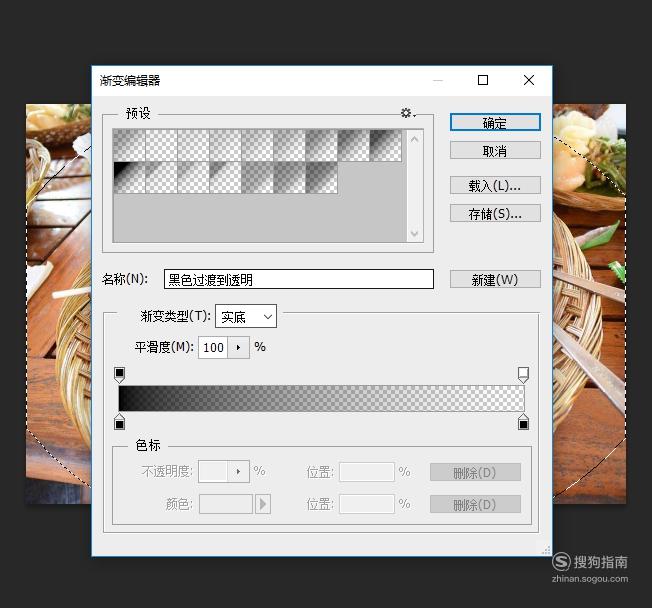The image size is (652, 608).
Task: Select the right color stop below the gradient bar
Action: 523,422
